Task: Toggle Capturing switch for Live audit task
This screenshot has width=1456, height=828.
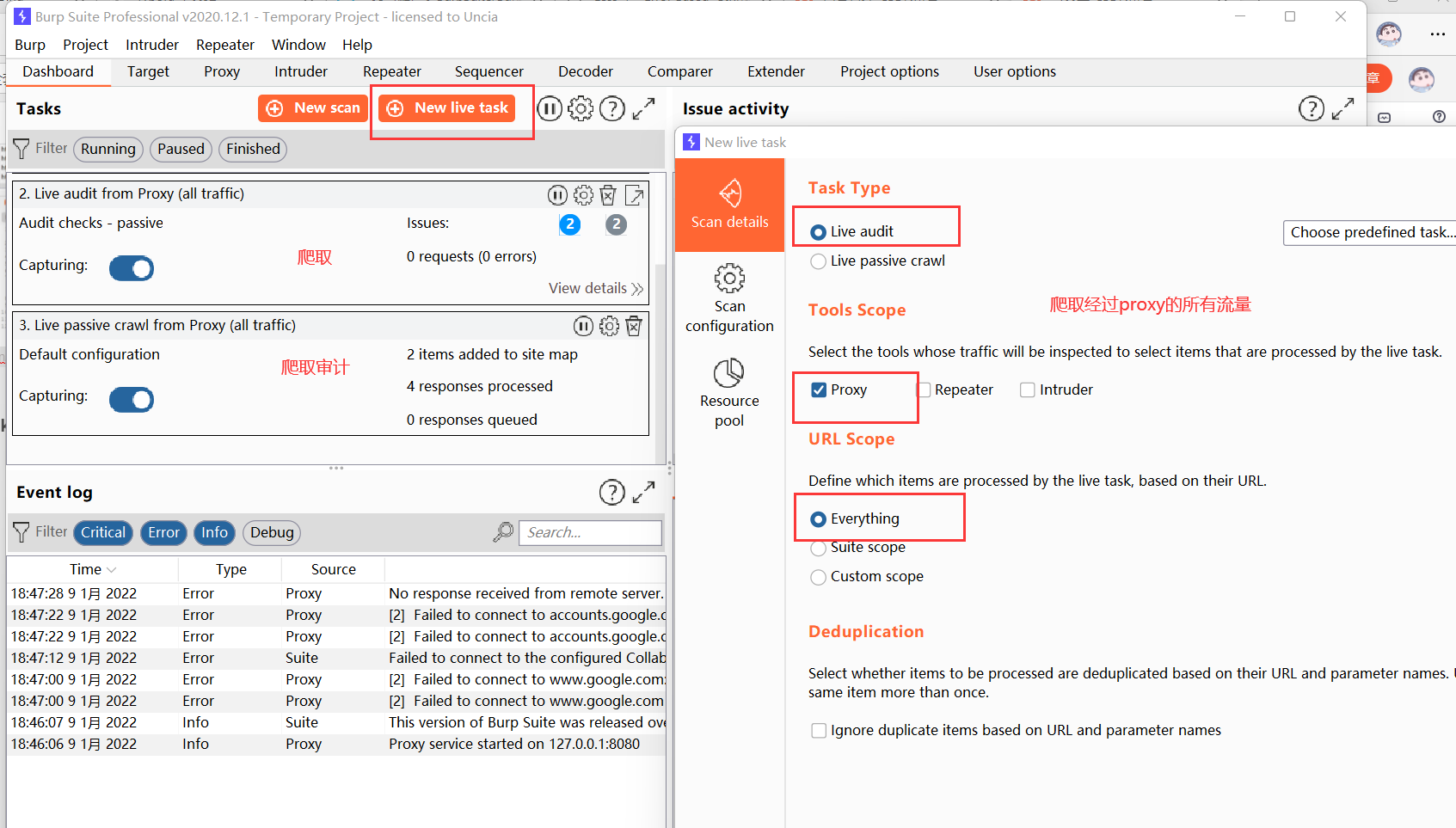Action: (132, 268)
